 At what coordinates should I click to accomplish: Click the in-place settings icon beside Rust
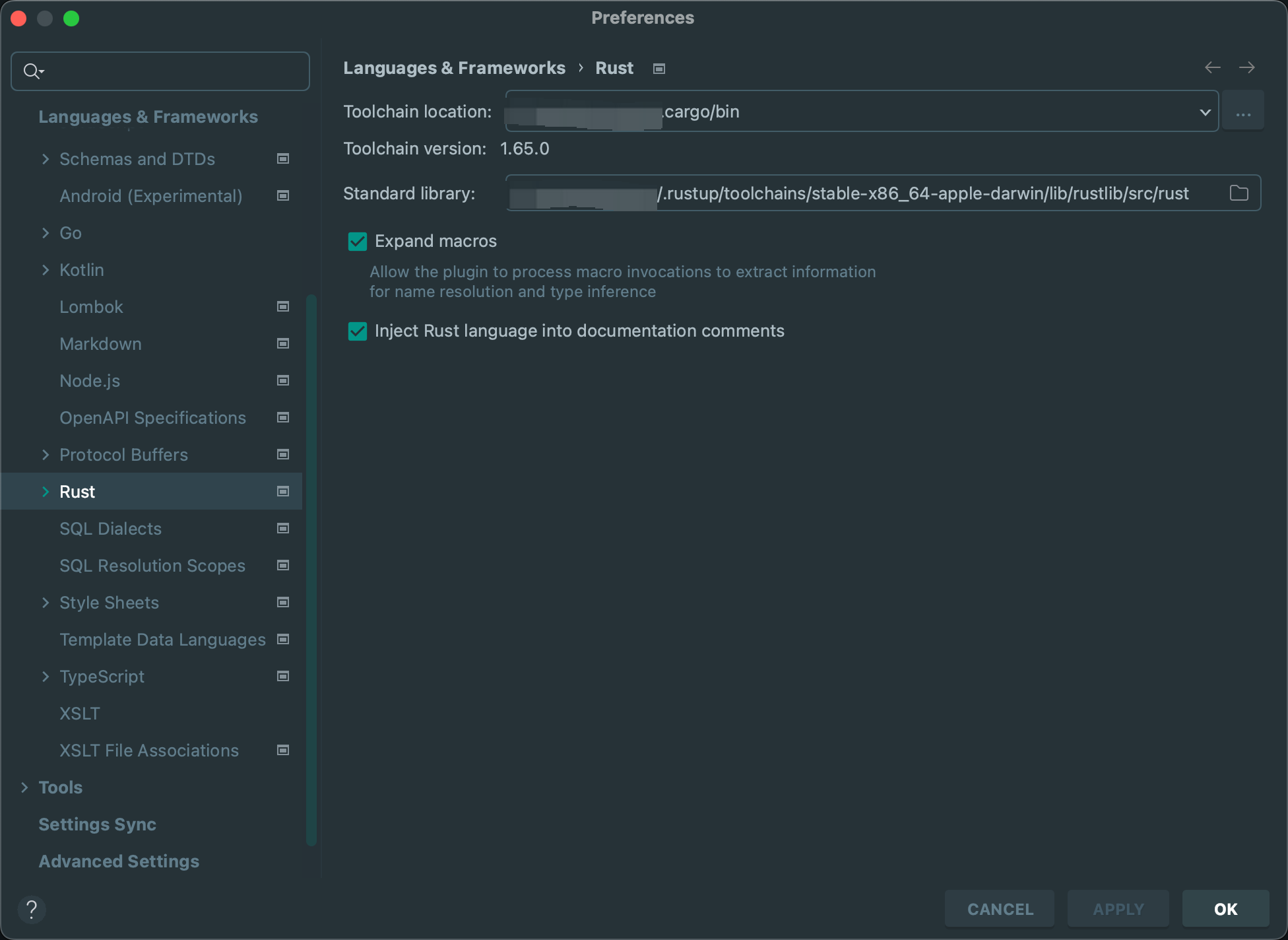(x=282, y=491)
